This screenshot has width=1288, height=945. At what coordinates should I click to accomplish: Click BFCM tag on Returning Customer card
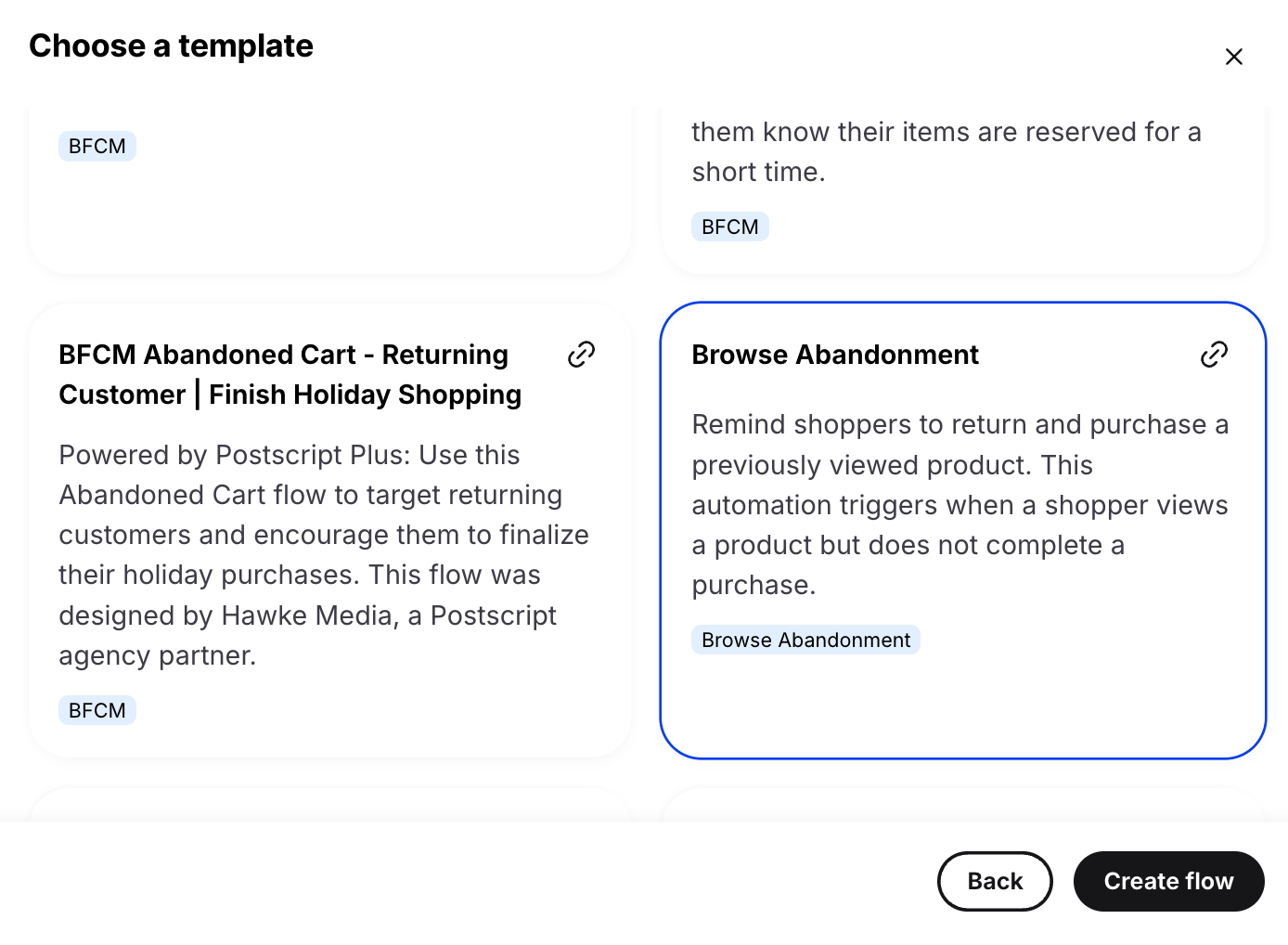pos(97,710)
